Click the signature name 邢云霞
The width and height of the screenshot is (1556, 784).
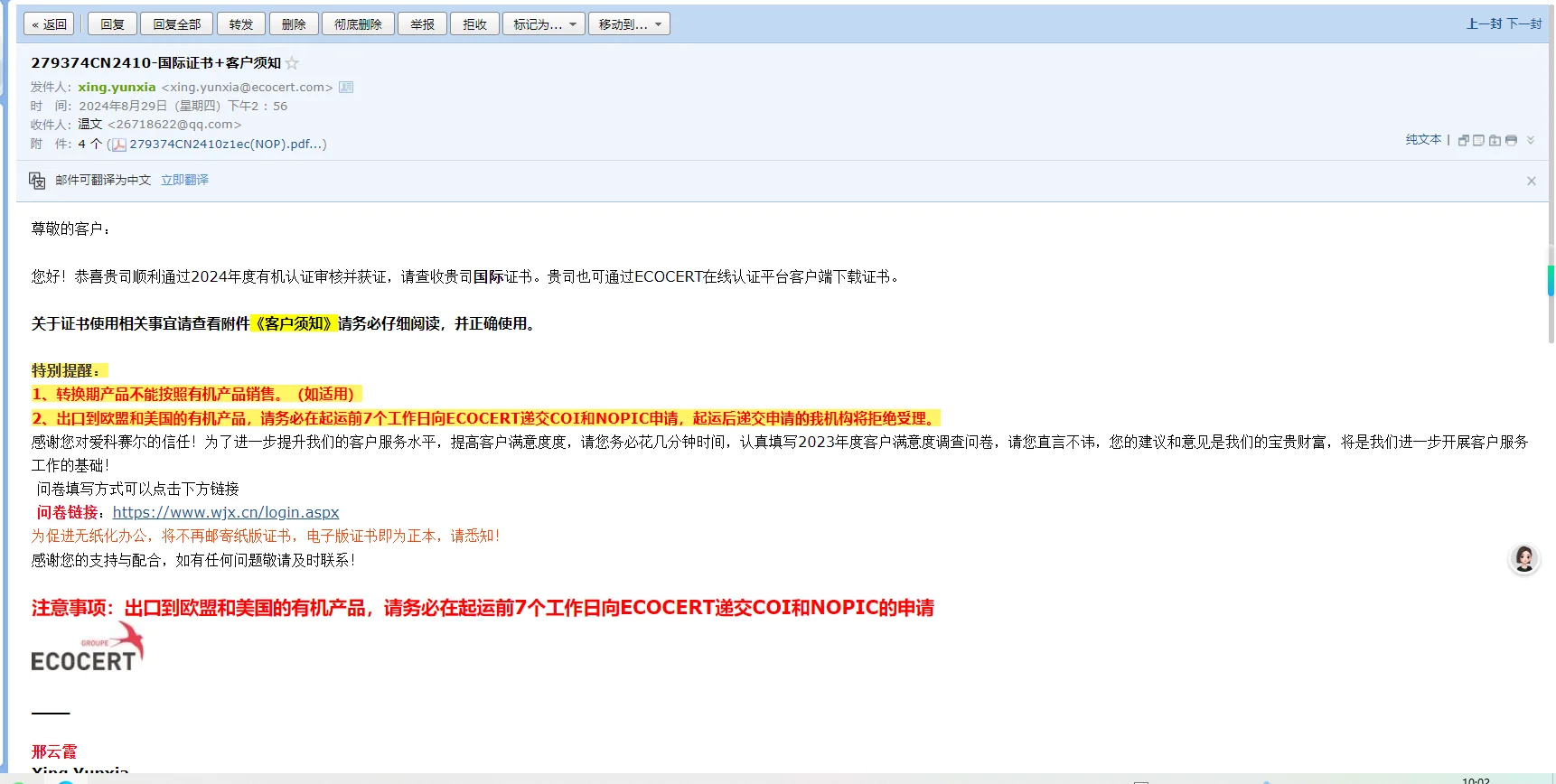(54, 751)
